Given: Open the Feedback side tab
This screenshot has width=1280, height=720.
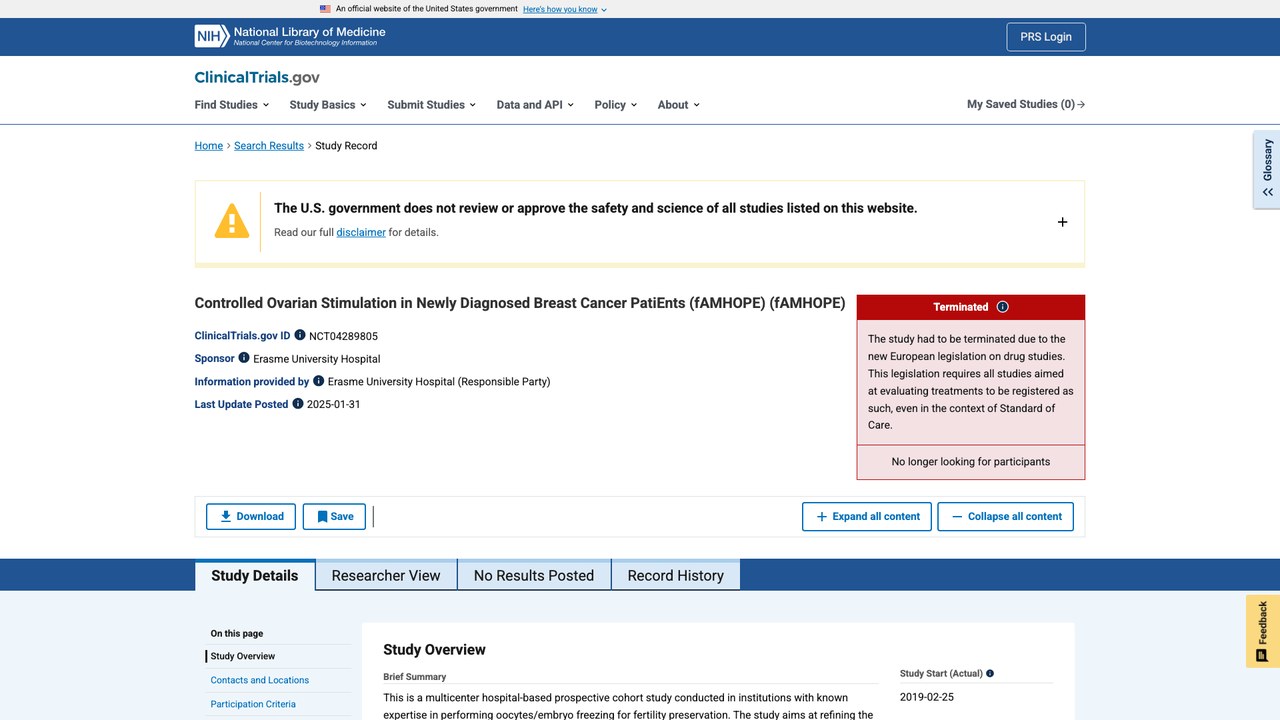Looking at the screenshot, I should (x=1263, y=631).
